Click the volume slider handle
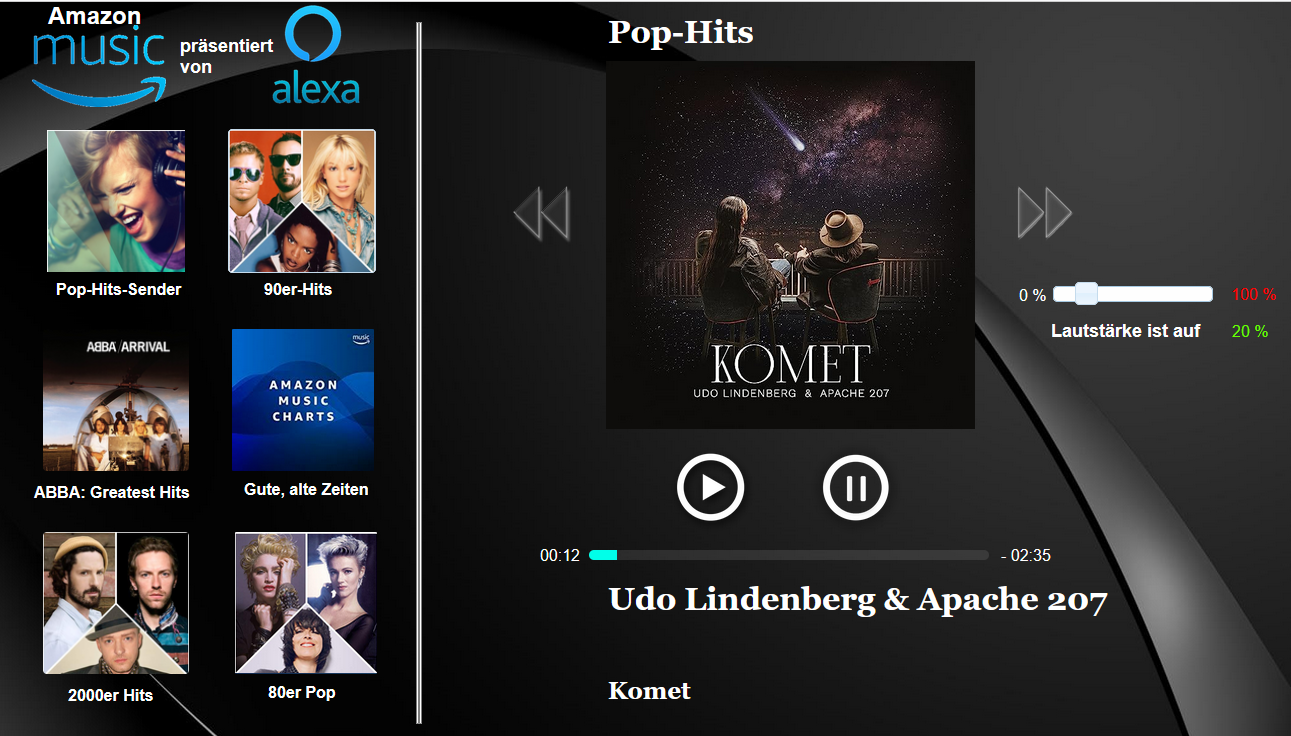Image resolution: width=1291 pixels, height=736 pixels. pyautogui.click(x=1086, y=293)
